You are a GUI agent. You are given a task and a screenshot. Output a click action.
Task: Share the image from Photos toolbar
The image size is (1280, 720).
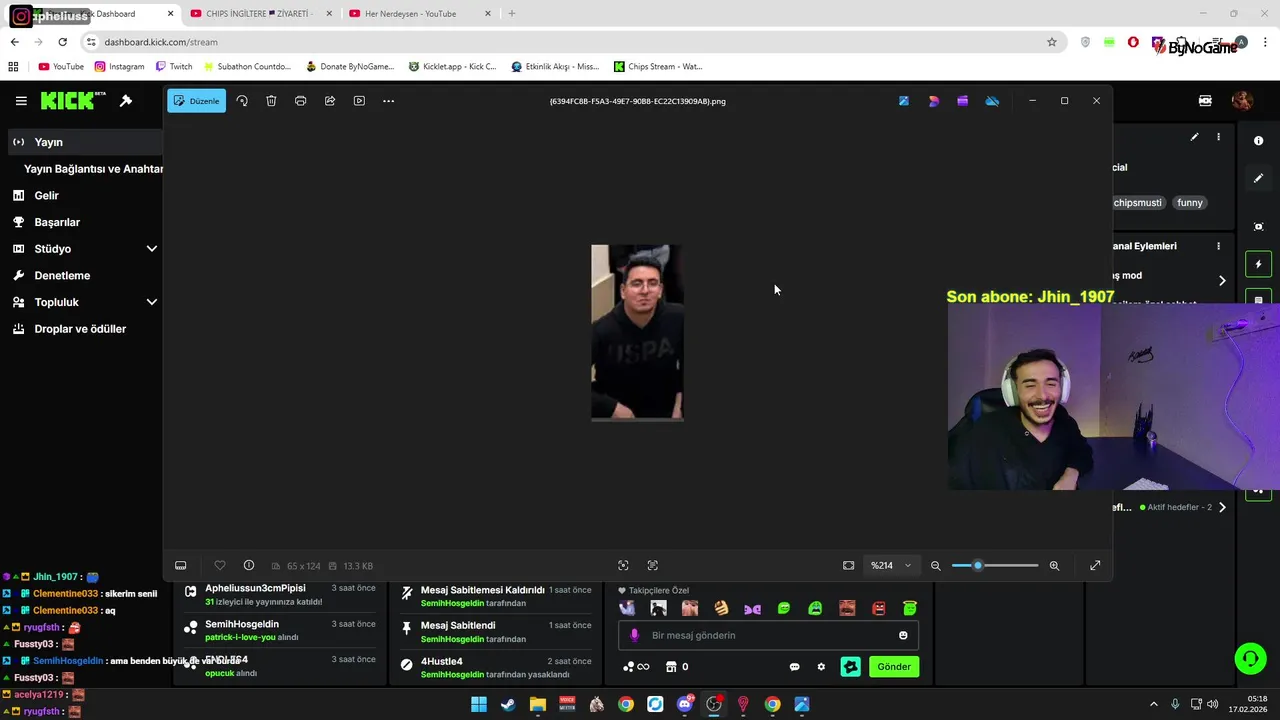point(330,101)
